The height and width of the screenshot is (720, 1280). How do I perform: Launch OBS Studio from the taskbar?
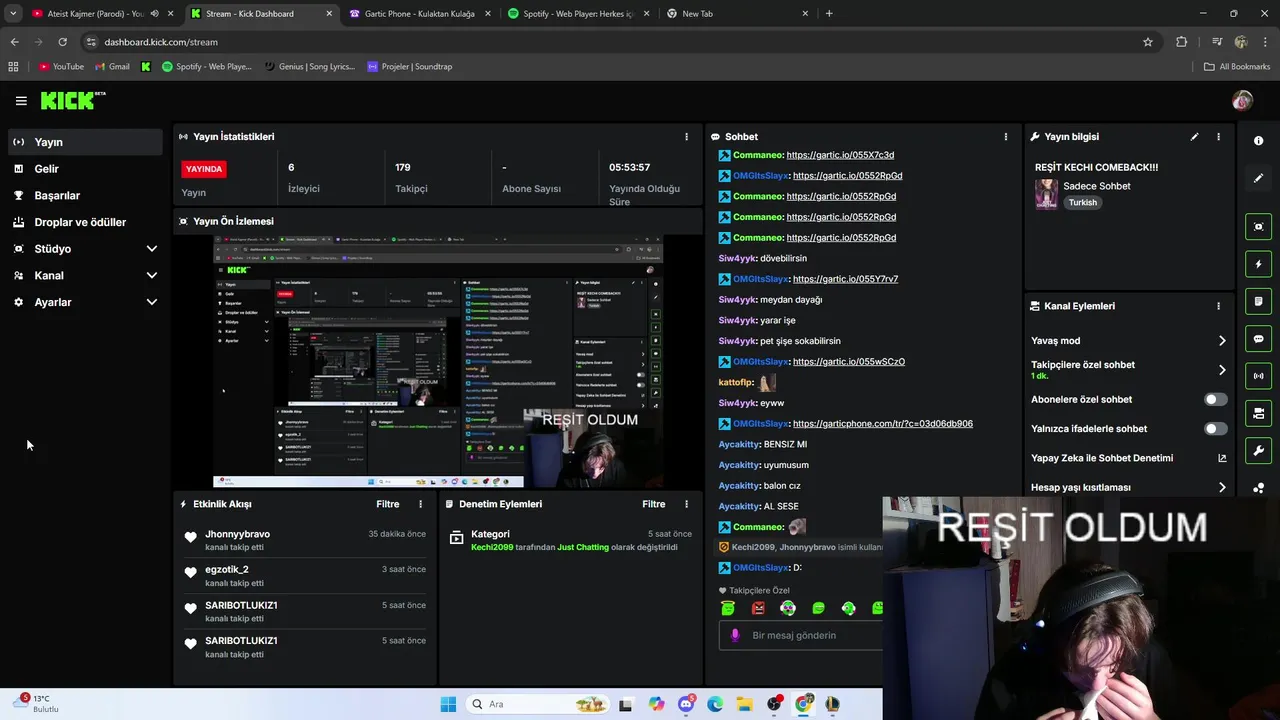774,704
